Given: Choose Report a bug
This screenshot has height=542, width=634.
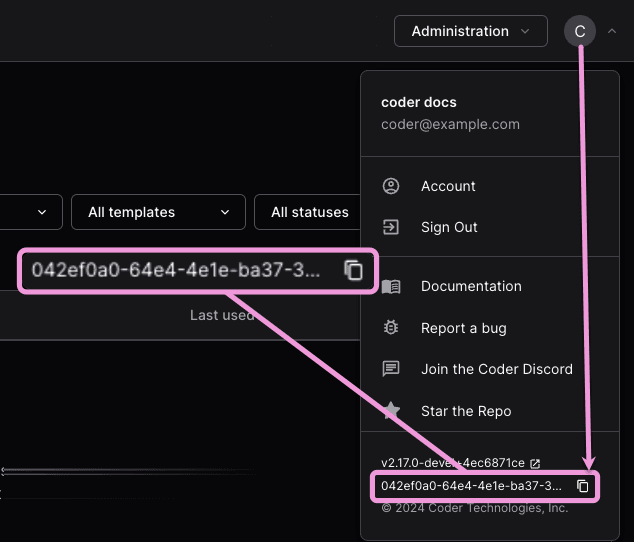Looking at the screenshot, I should (490, 328).
